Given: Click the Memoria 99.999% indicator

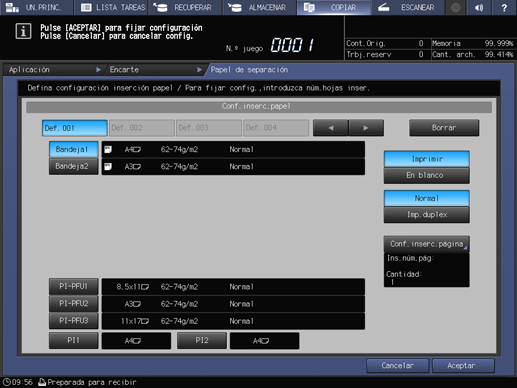Looking at the screenshot, I should (x=473, y=43).
